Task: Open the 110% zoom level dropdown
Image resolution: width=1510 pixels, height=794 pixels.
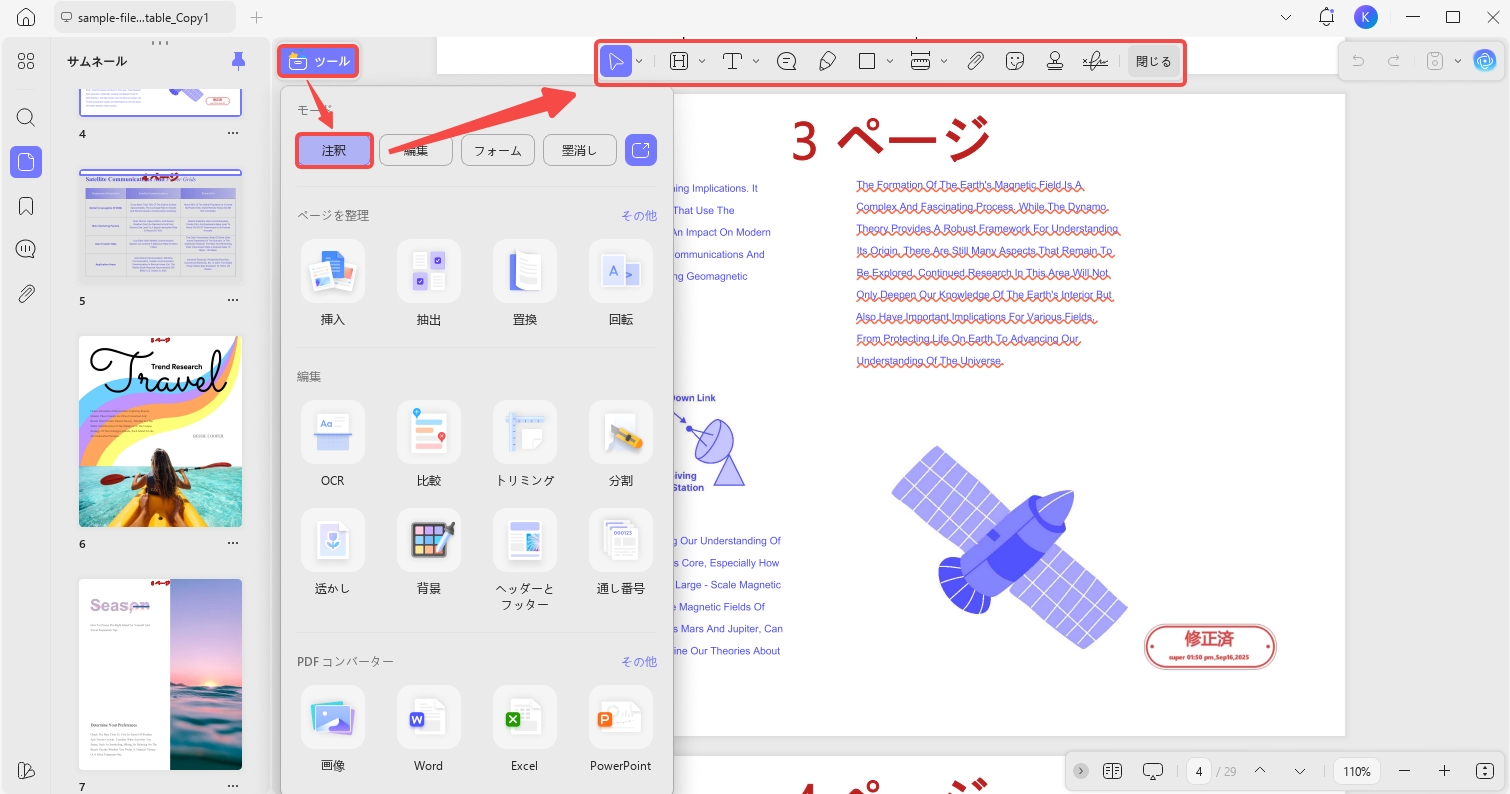Action: click(x=1357, y=771)
